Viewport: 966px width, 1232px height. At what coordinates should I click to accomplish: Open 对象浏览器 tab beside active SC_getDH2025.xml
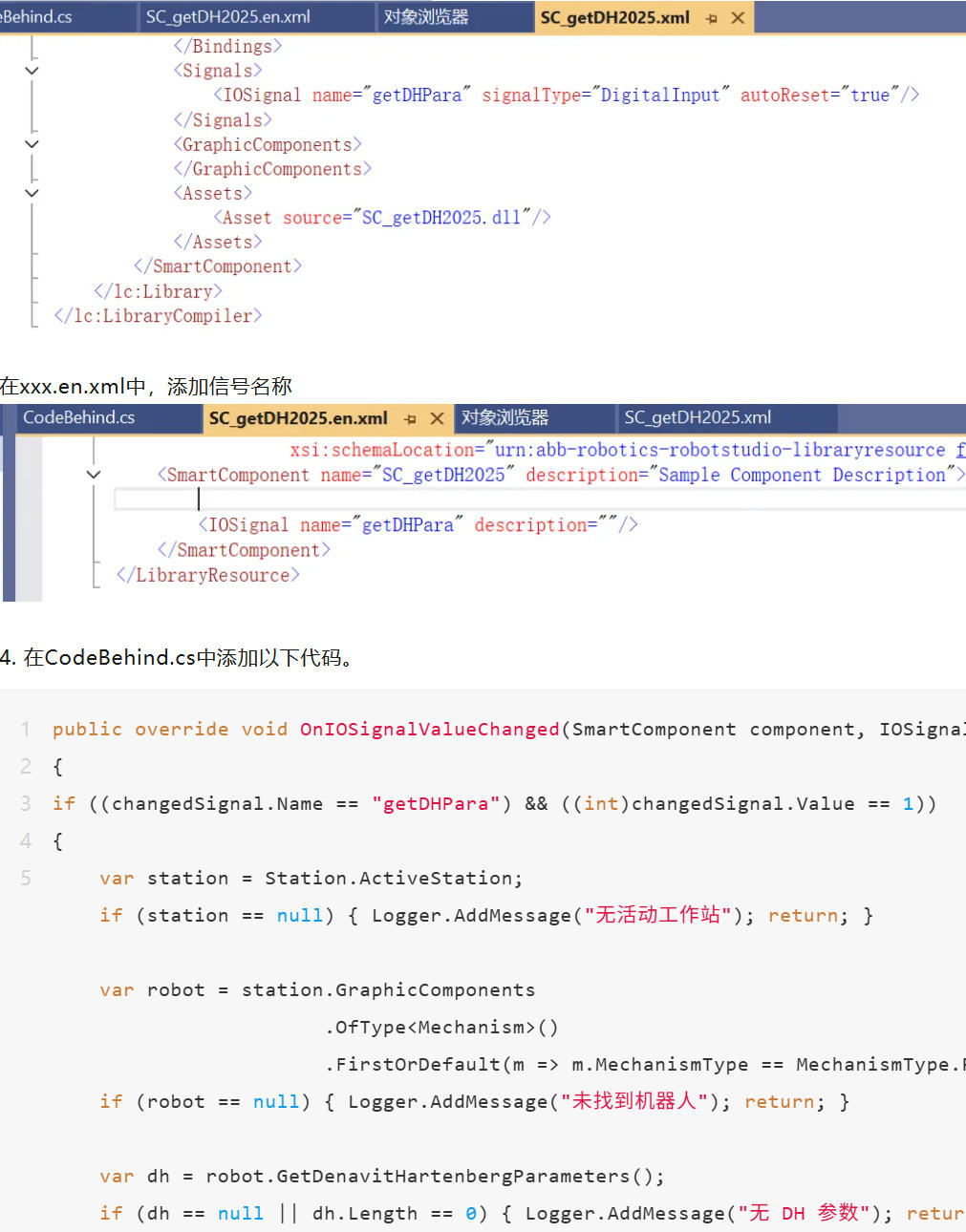coord(426,17)
